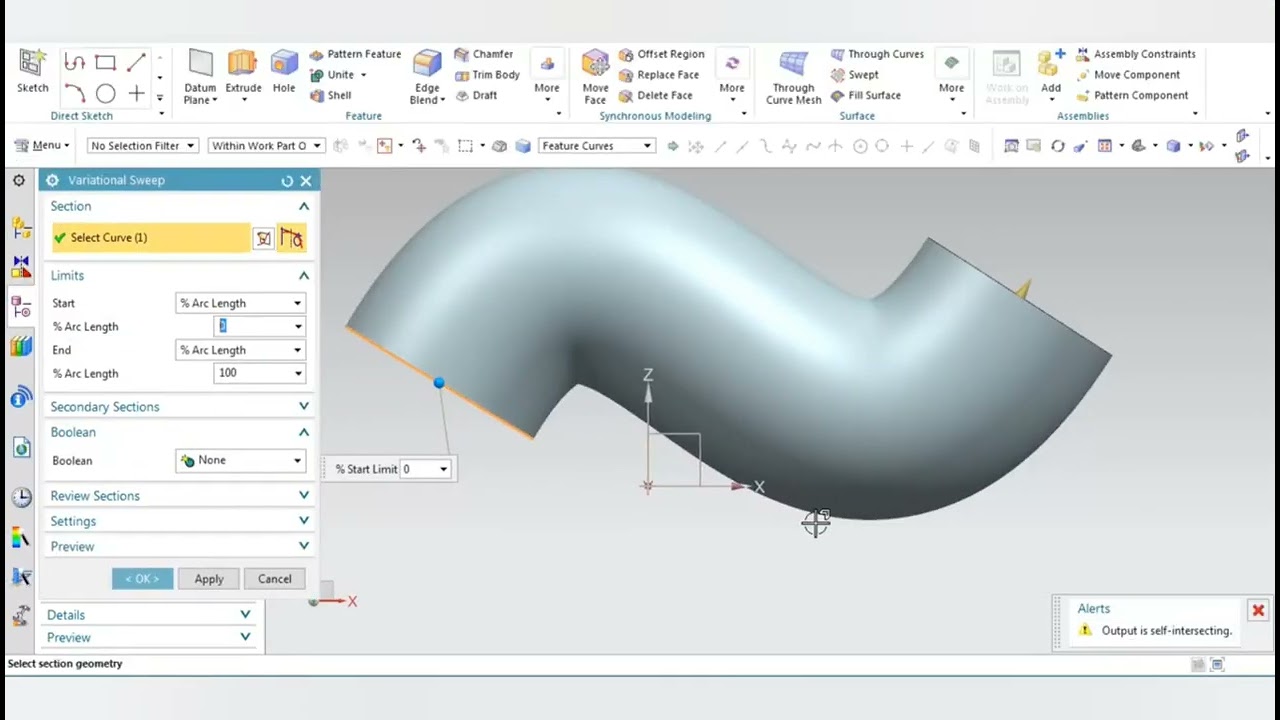
Task: Select the Circle sketch tool
Action: tap(105, 94)
